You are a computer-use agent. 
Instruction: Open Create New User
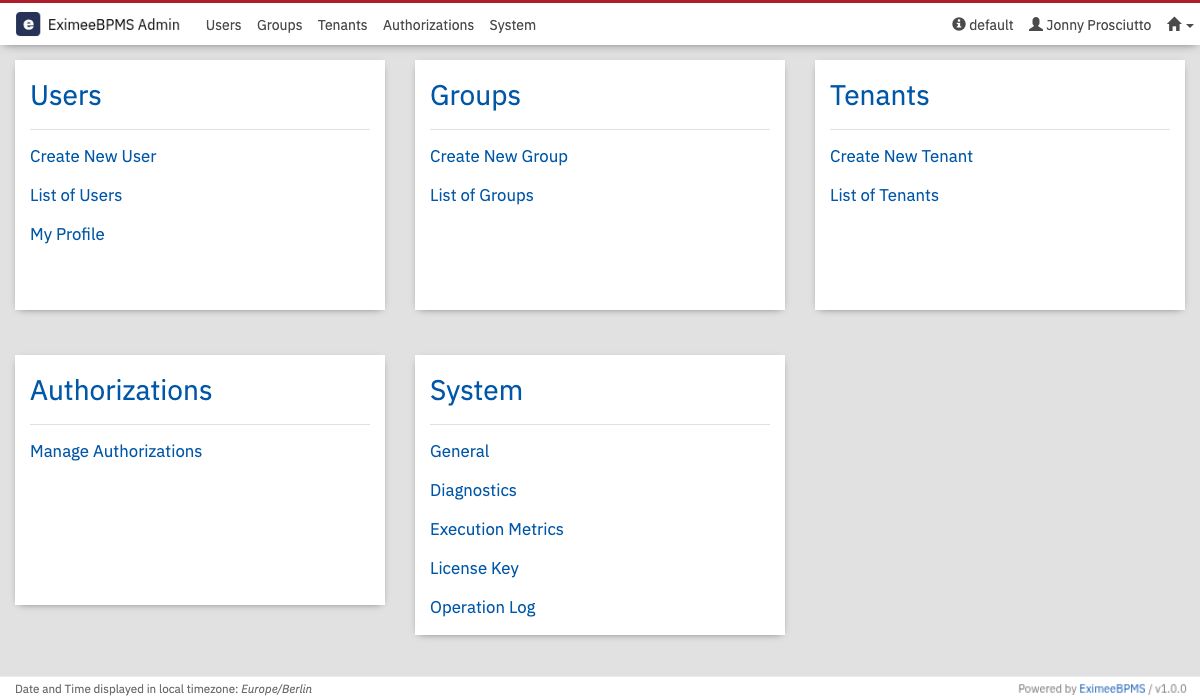click(93, 156)
